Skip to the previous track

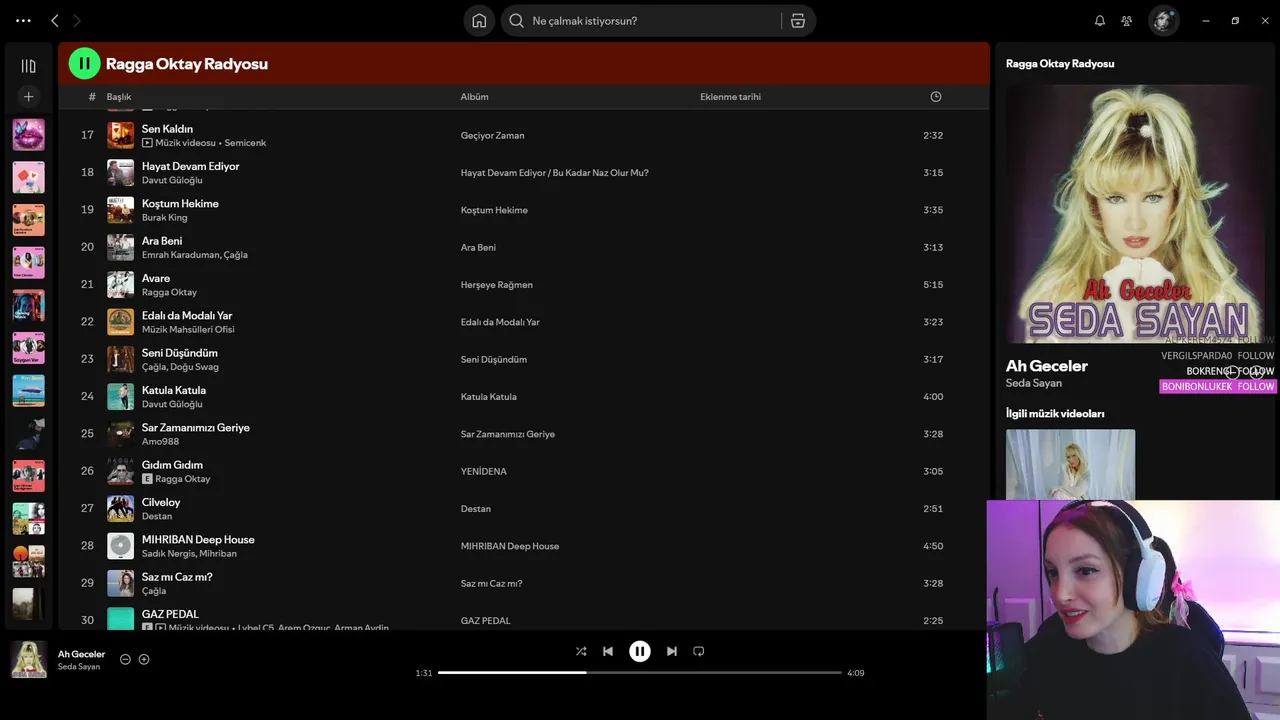coord(608,651)
